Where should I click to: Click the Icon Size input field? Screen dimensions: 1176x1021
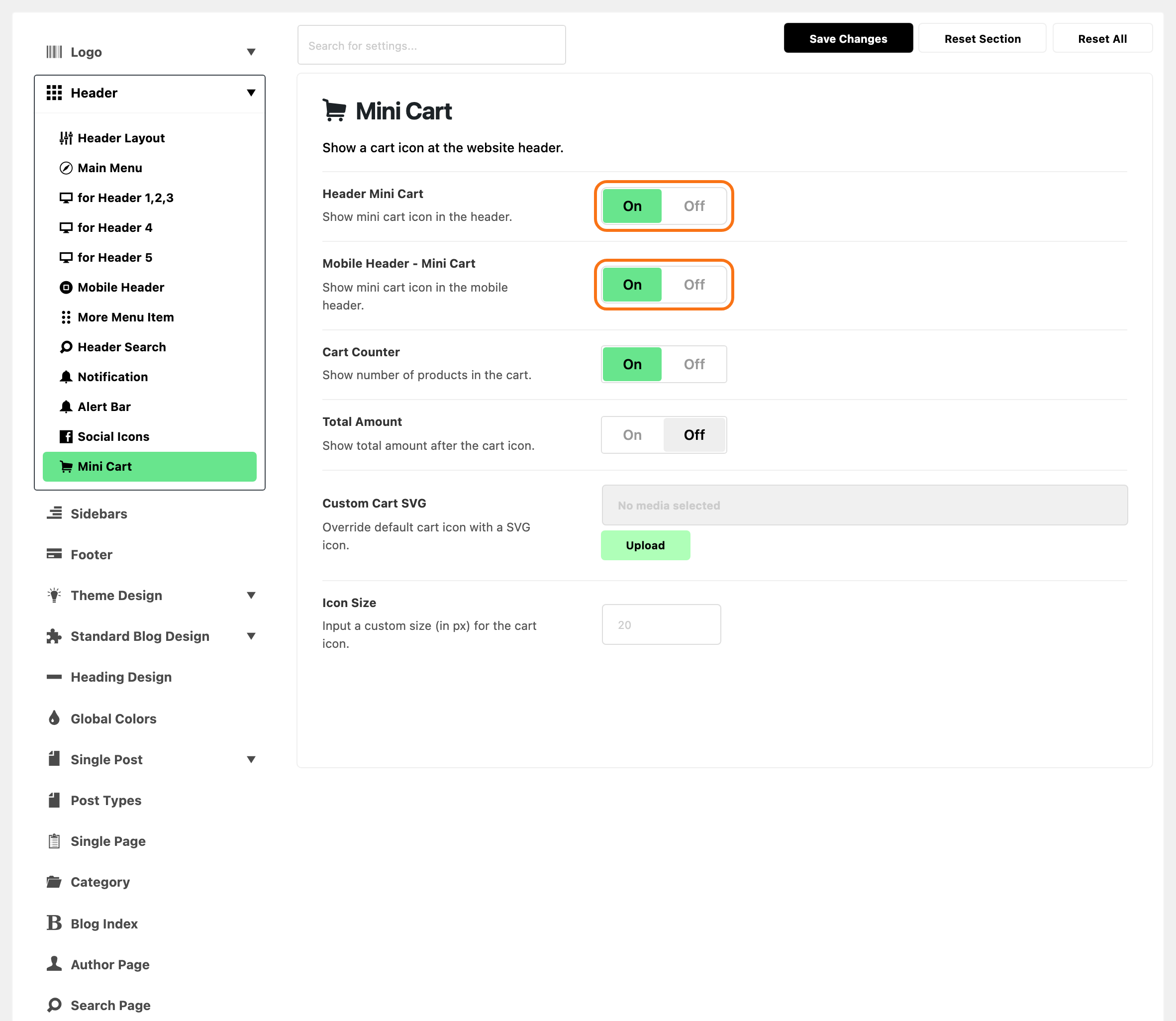661,624
